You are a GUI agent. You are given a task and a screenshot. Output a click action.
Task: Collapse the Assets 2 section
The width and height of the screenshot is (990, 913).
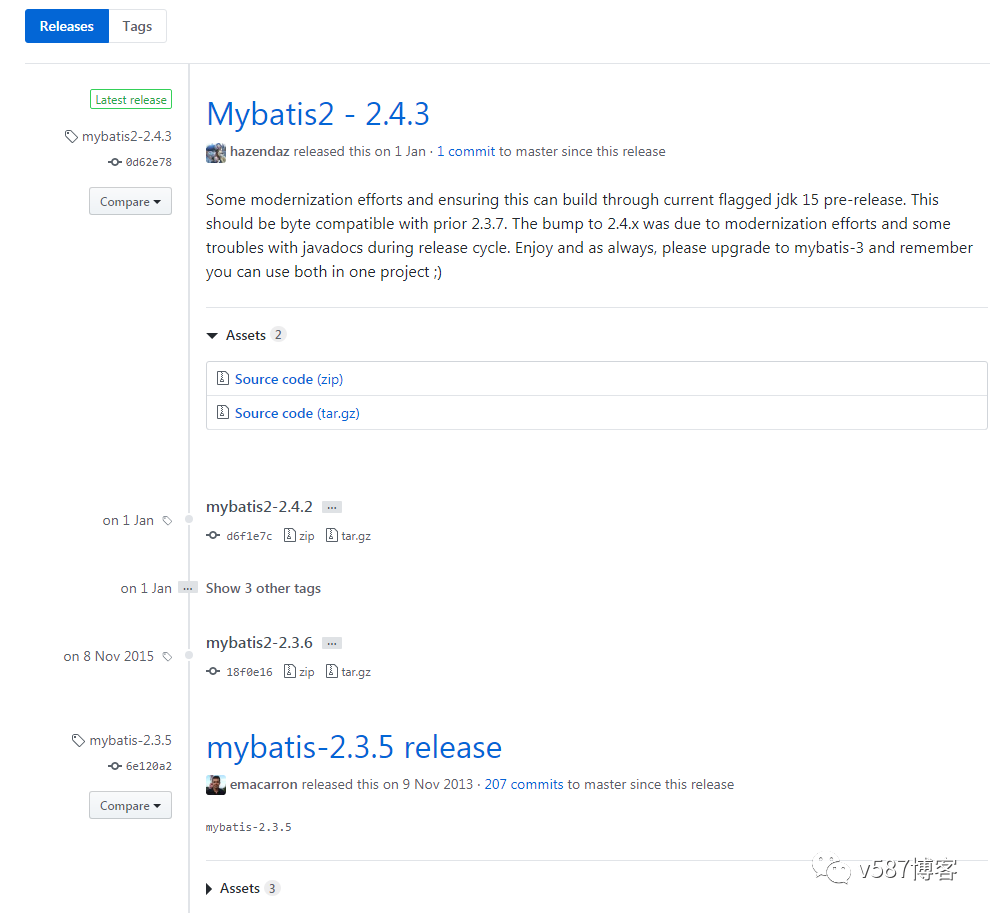(x=246, y=335)
